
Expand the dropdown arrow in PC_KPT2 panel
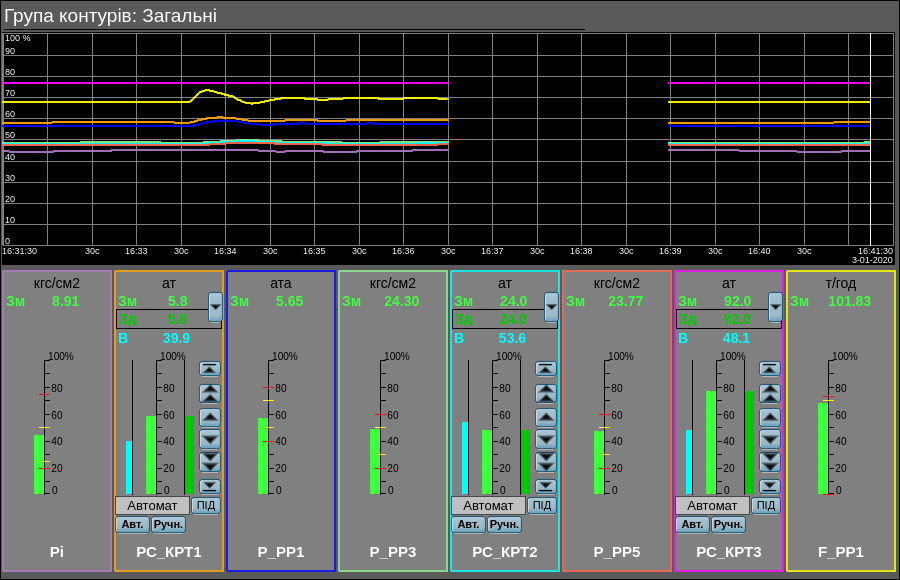551,306
